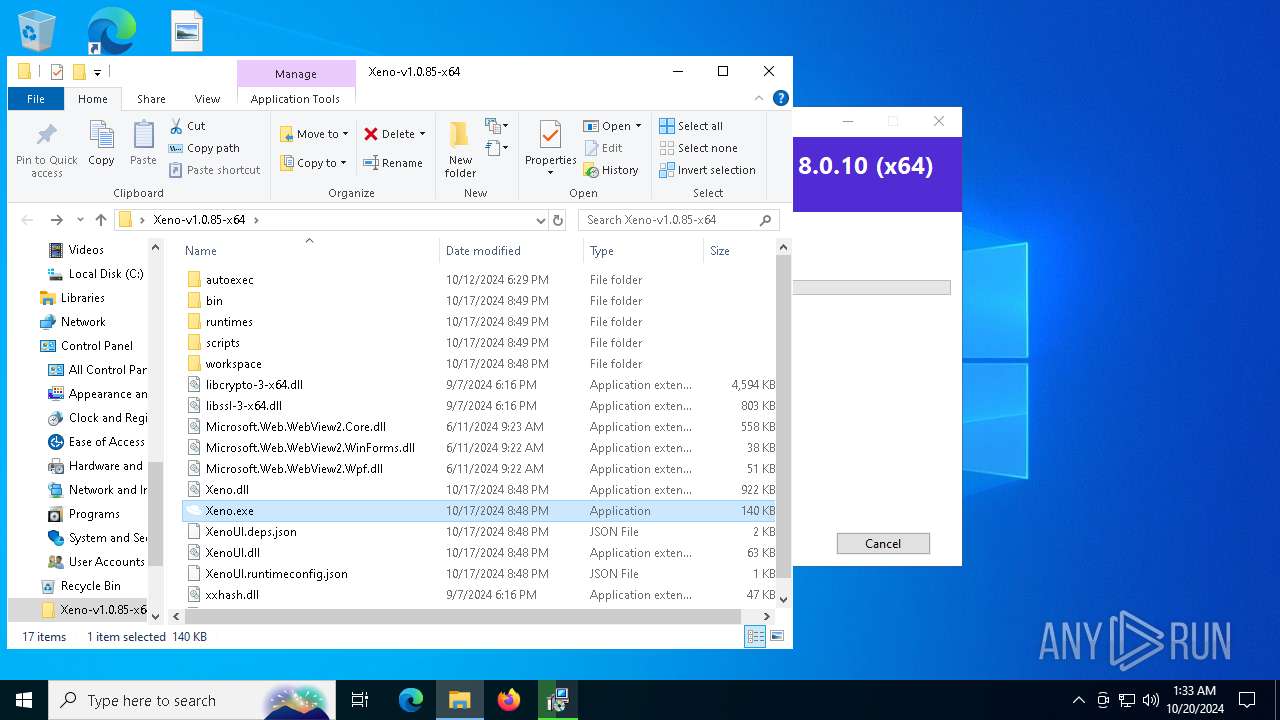
Task: Click Invert selection in the ribbon
Action: [x=707, y=170]
